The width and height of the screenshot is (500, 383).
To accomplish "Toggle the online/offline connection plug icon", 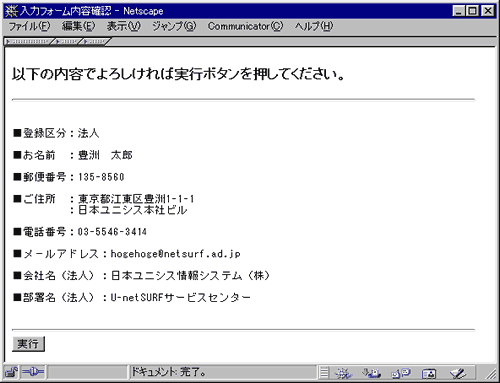I will pos(33,372).
